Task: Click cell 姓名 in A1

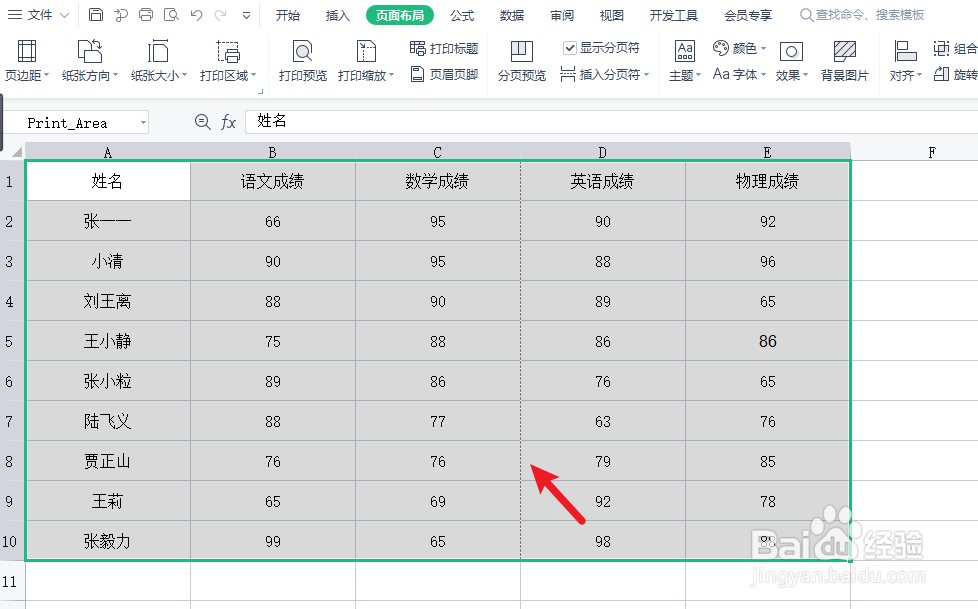Action: [108, 181]
